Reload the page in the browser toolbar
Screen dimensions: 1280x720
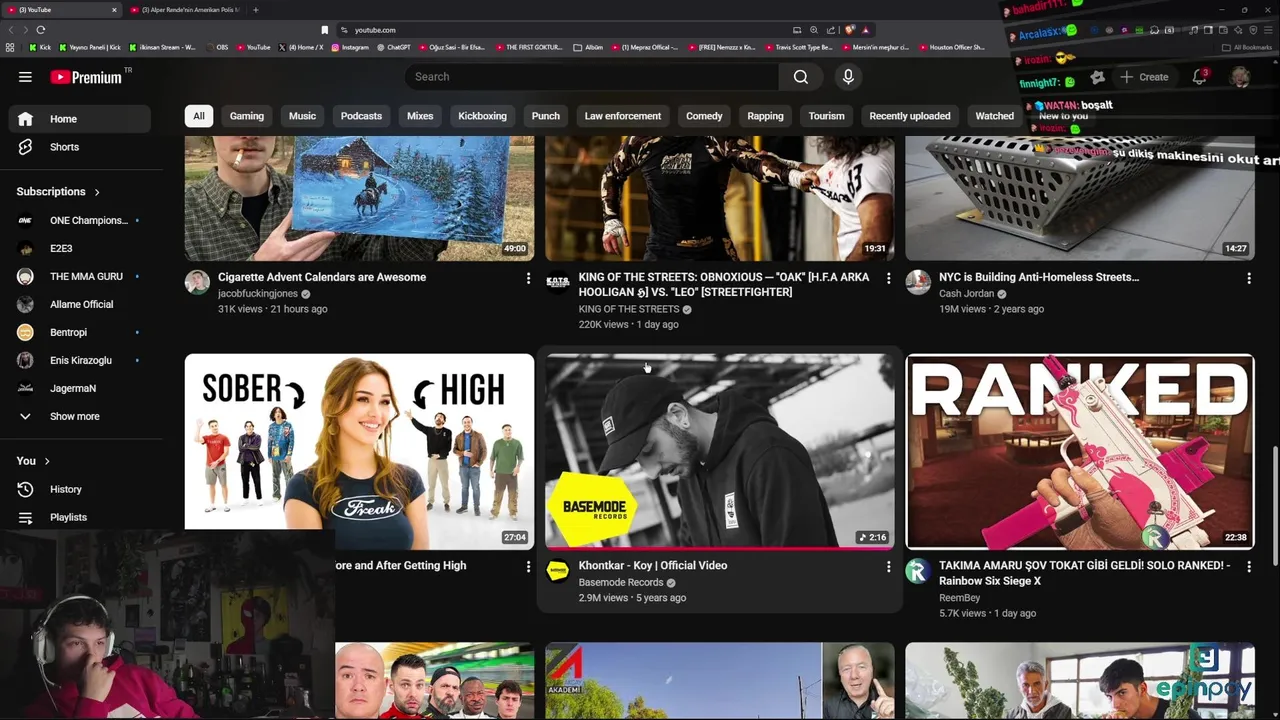point(41,30)
